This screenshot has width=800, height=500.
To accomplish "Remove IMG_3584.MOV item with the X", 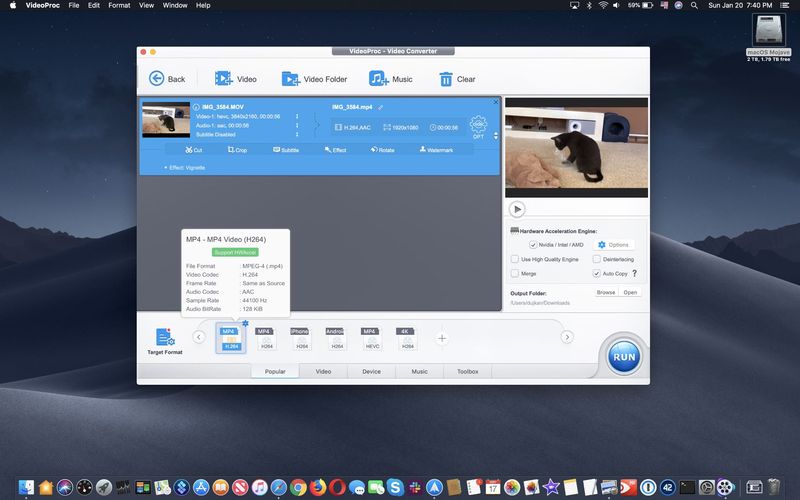I will 495,102.
